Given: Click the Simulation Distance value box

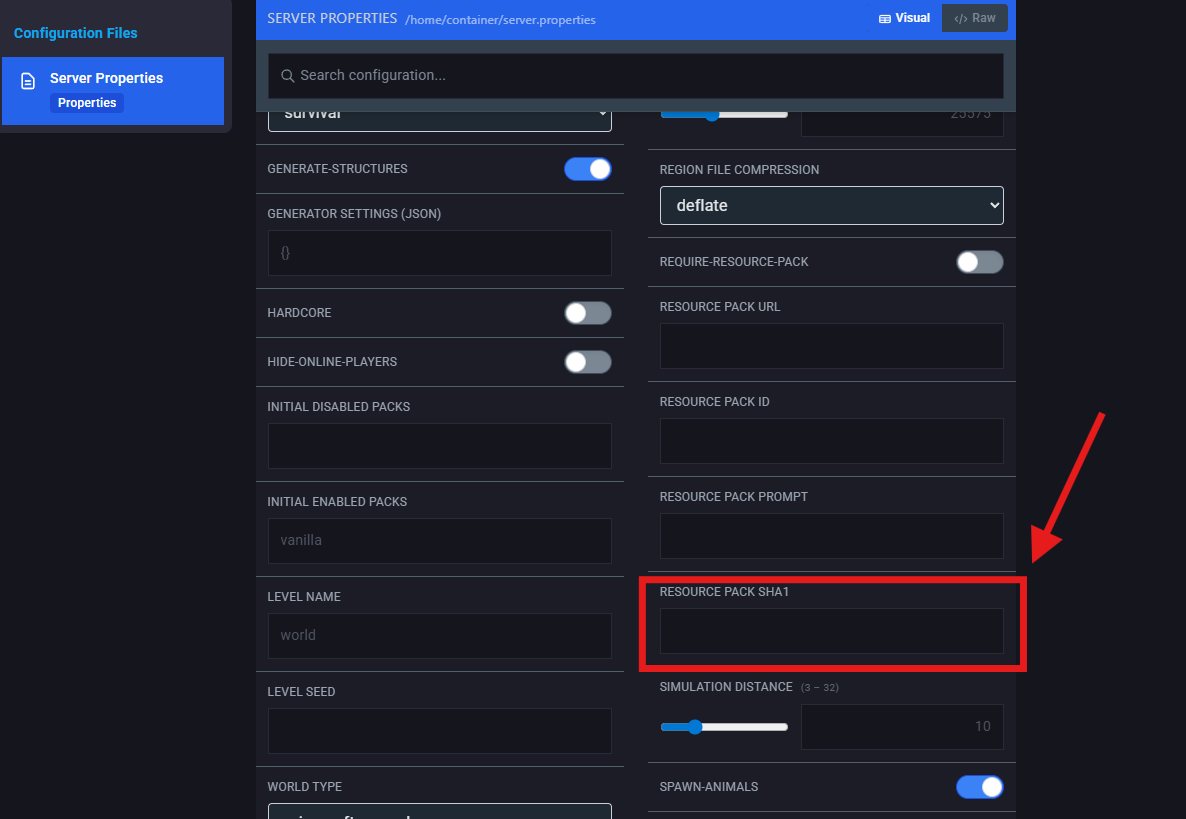Looking at the screenshot, I should [x=902, y=727].
